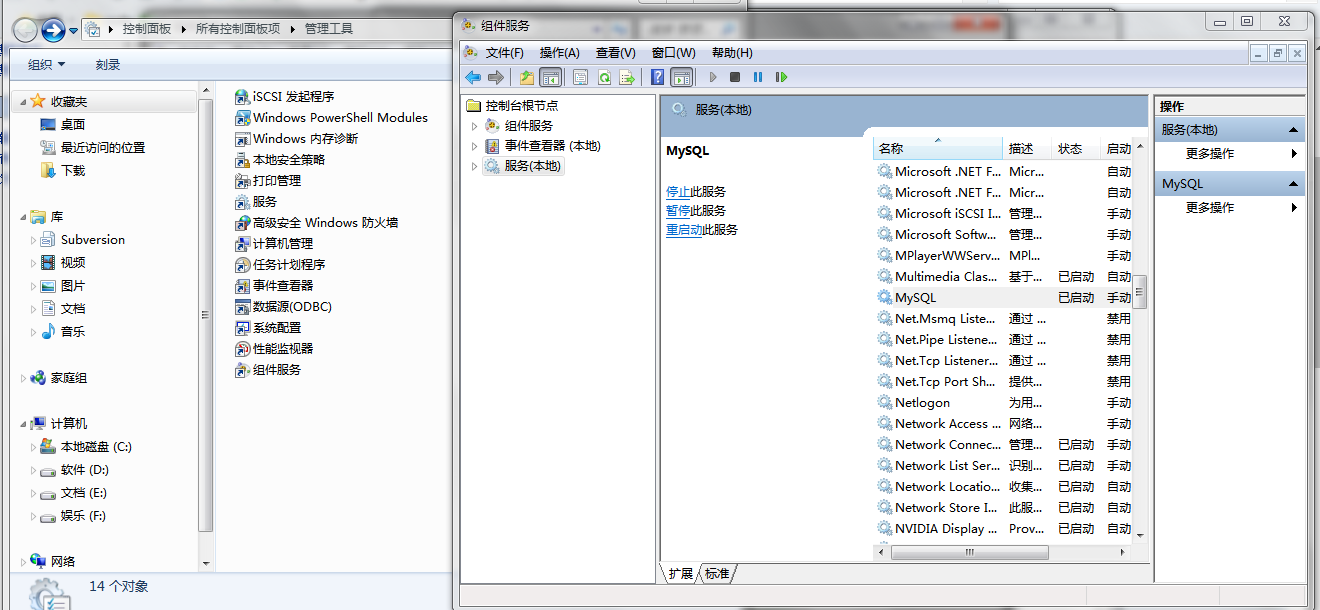This screenshot has width=1320, height=610.
Task: Open the 窗口(W) menu
Action: point(674,53)
